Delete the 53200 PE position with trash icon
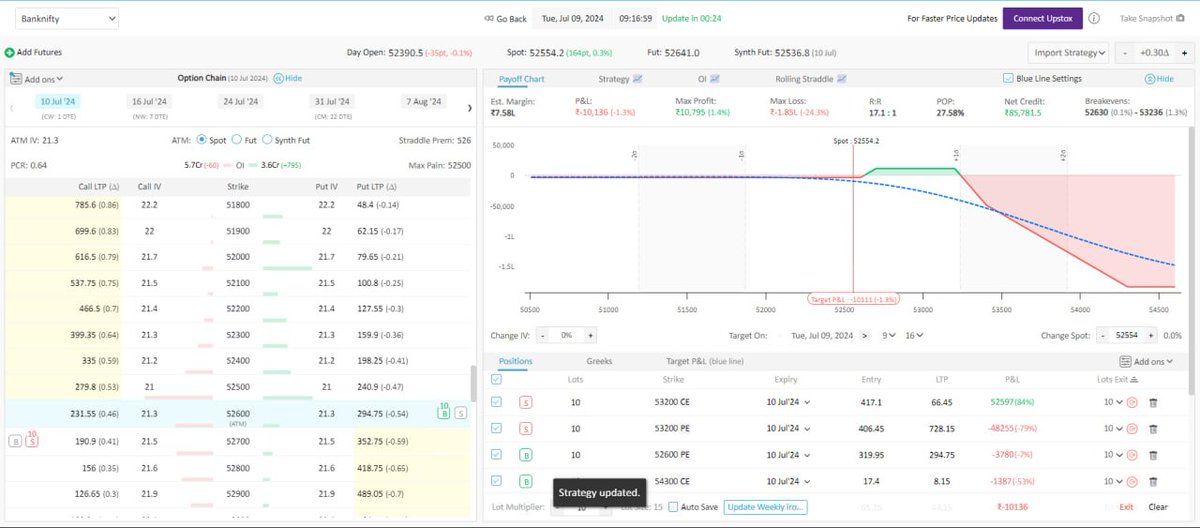 click(1153, 428)
